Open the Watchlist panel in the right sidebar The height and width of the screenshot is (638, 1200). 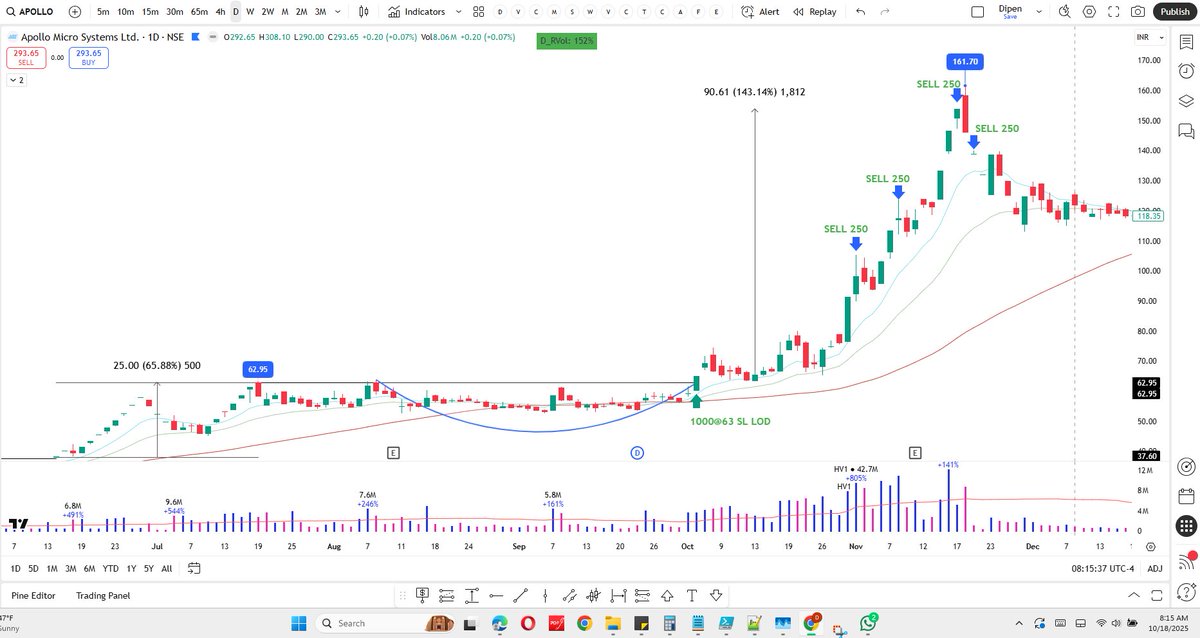[x=1185, y=41]
